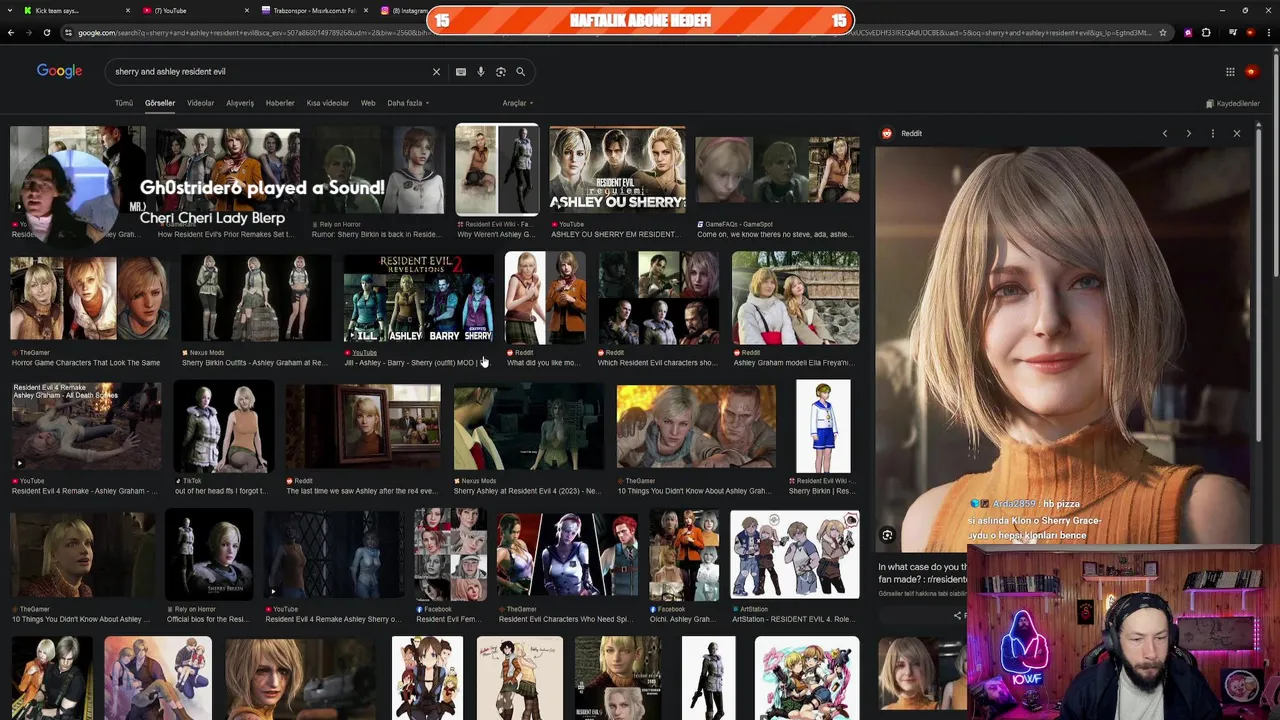Select the Tümü search filter
Screen dimensions: 1280x720
pos(123,103)
